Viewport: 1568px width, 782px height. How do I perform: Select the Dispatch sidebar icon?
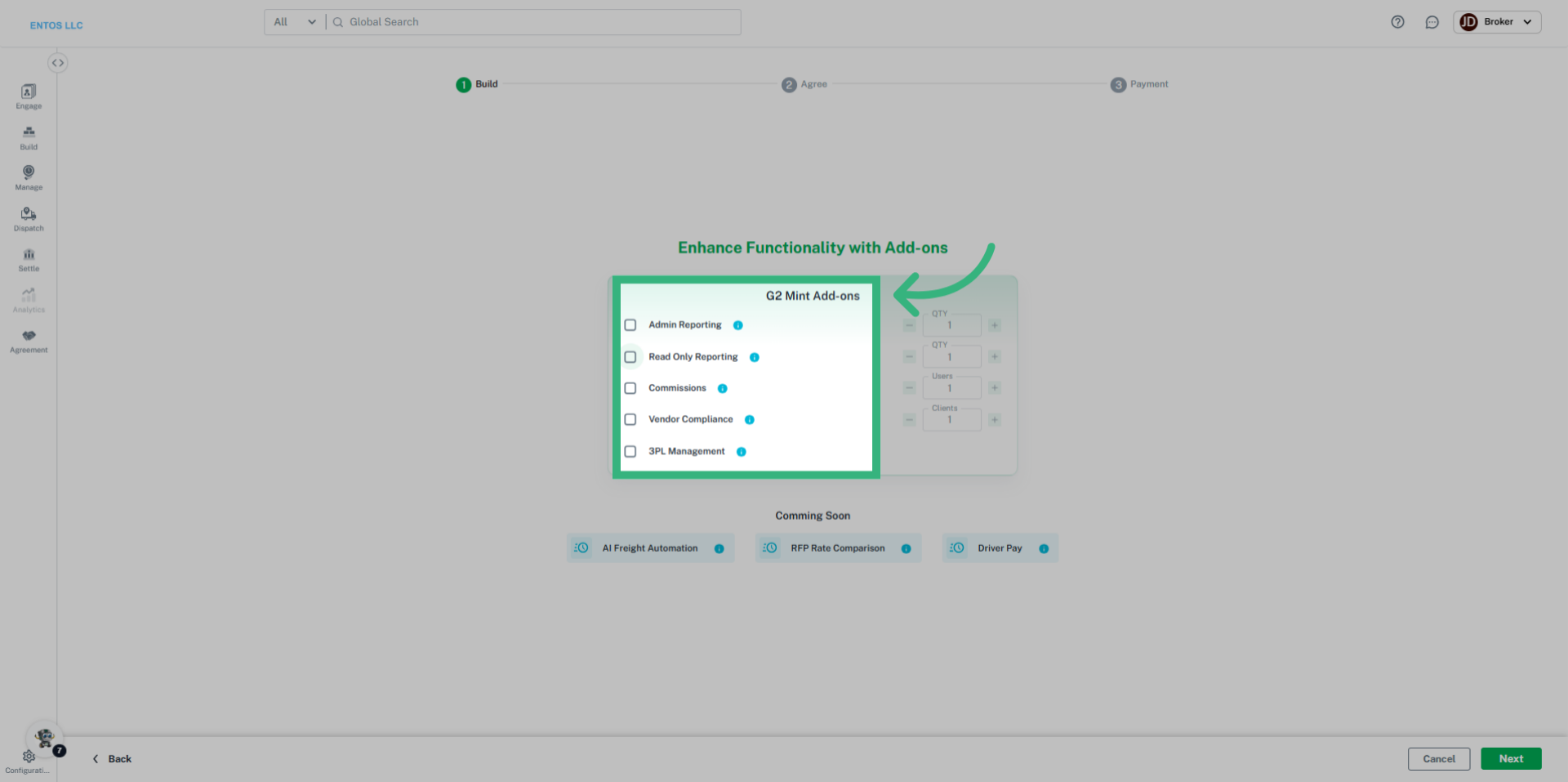[x=28, y=217]
